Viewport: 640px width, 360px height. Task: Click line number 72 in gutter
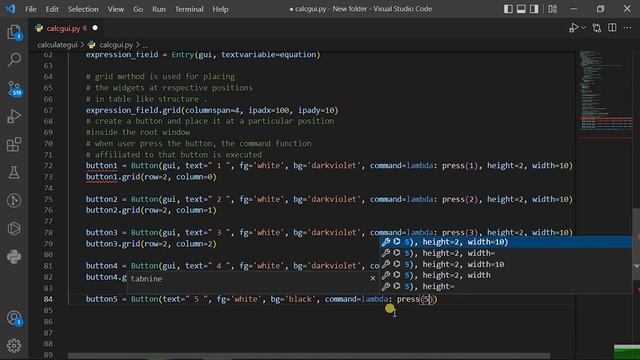tap(48, 166)
